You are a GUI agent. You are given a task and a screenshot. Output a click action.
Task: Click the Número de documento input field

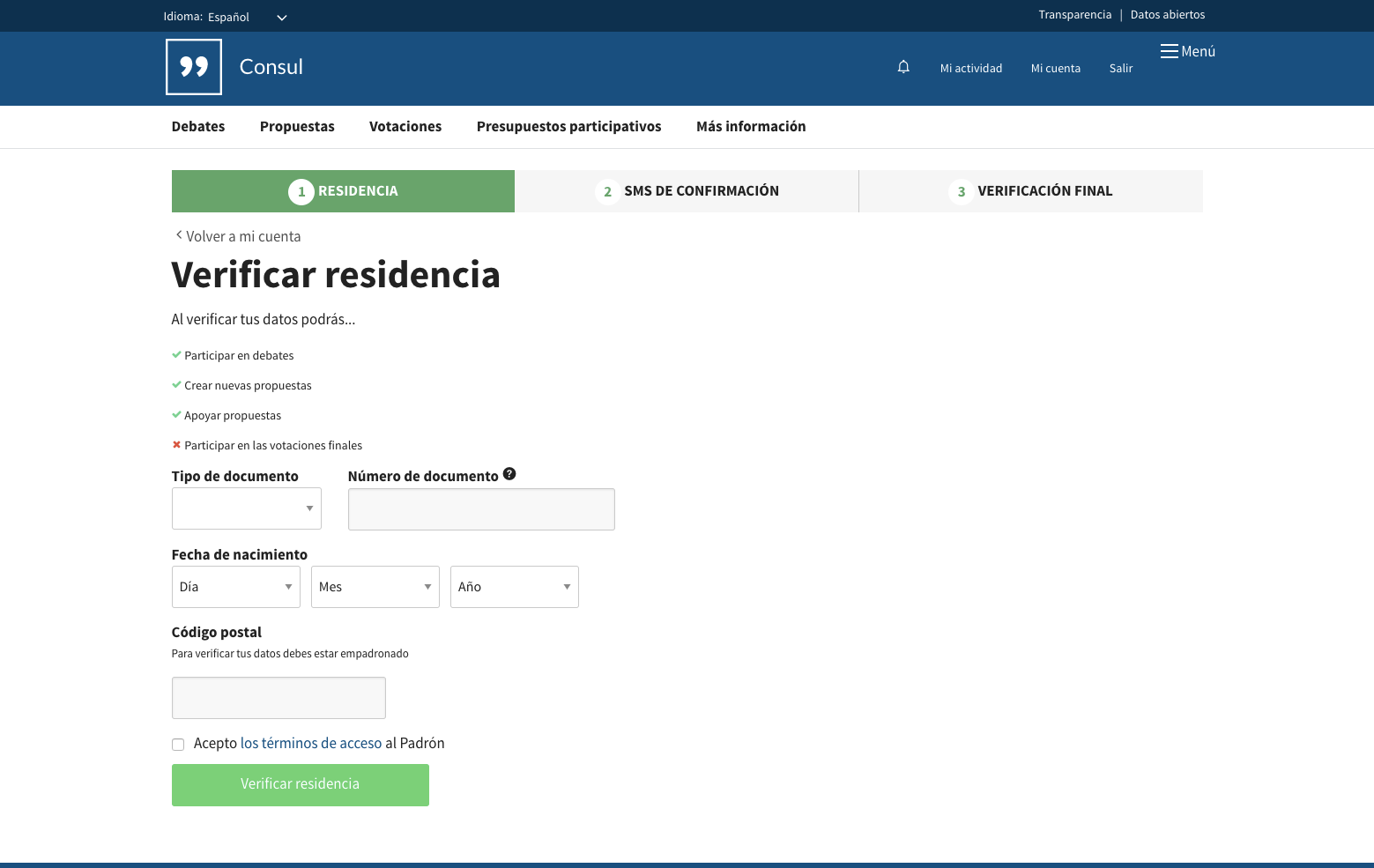tap(481, 509)
